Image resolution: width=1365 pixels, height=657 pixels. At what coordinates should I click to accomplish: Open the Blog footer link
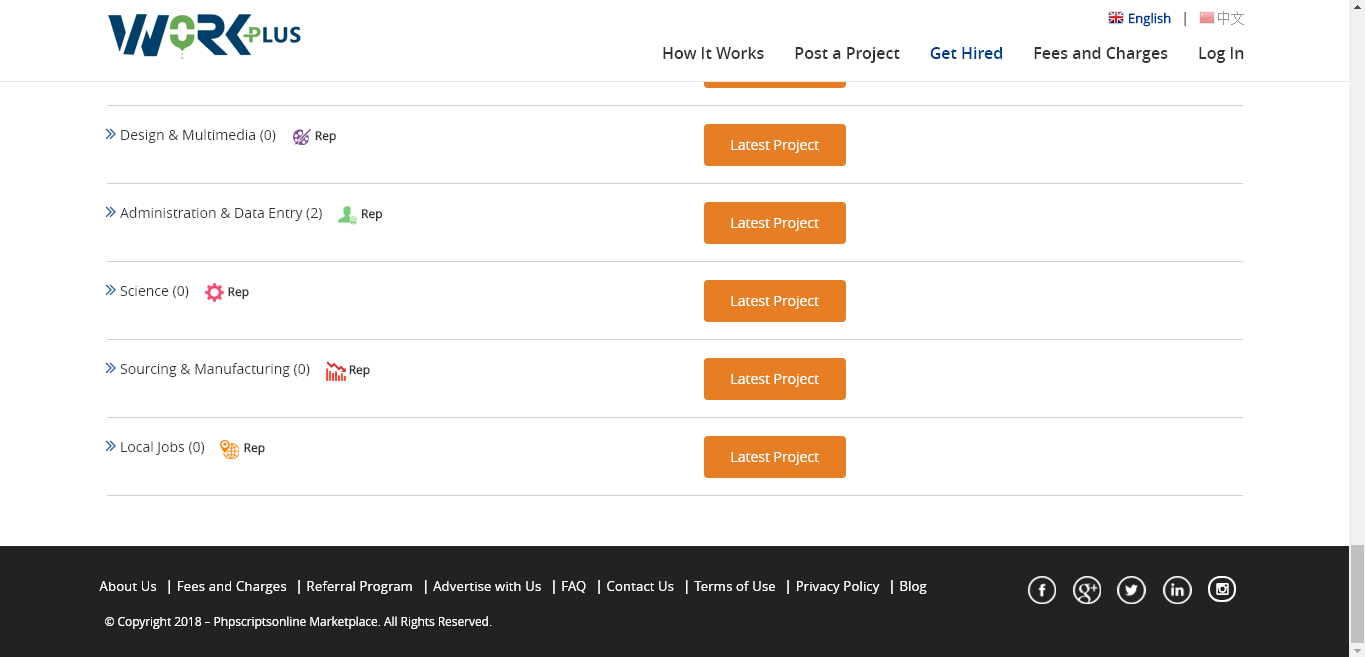[x=913, y=587]
